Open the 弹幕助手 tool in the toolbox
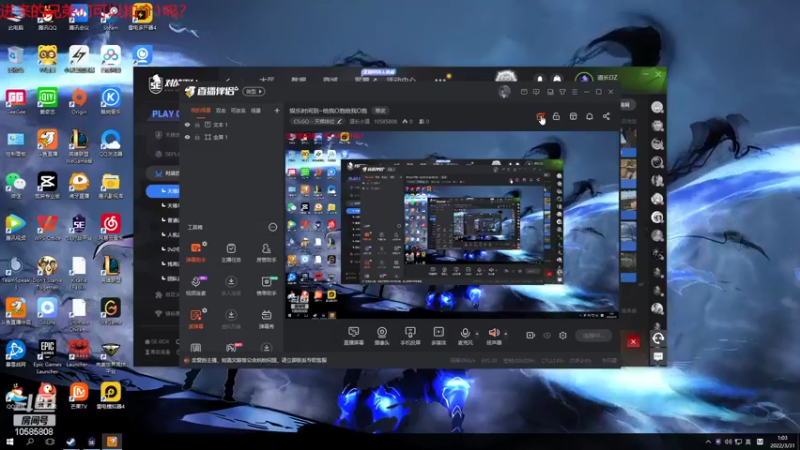The height and width of the screenshot is (450, 800). pos(196,252)
